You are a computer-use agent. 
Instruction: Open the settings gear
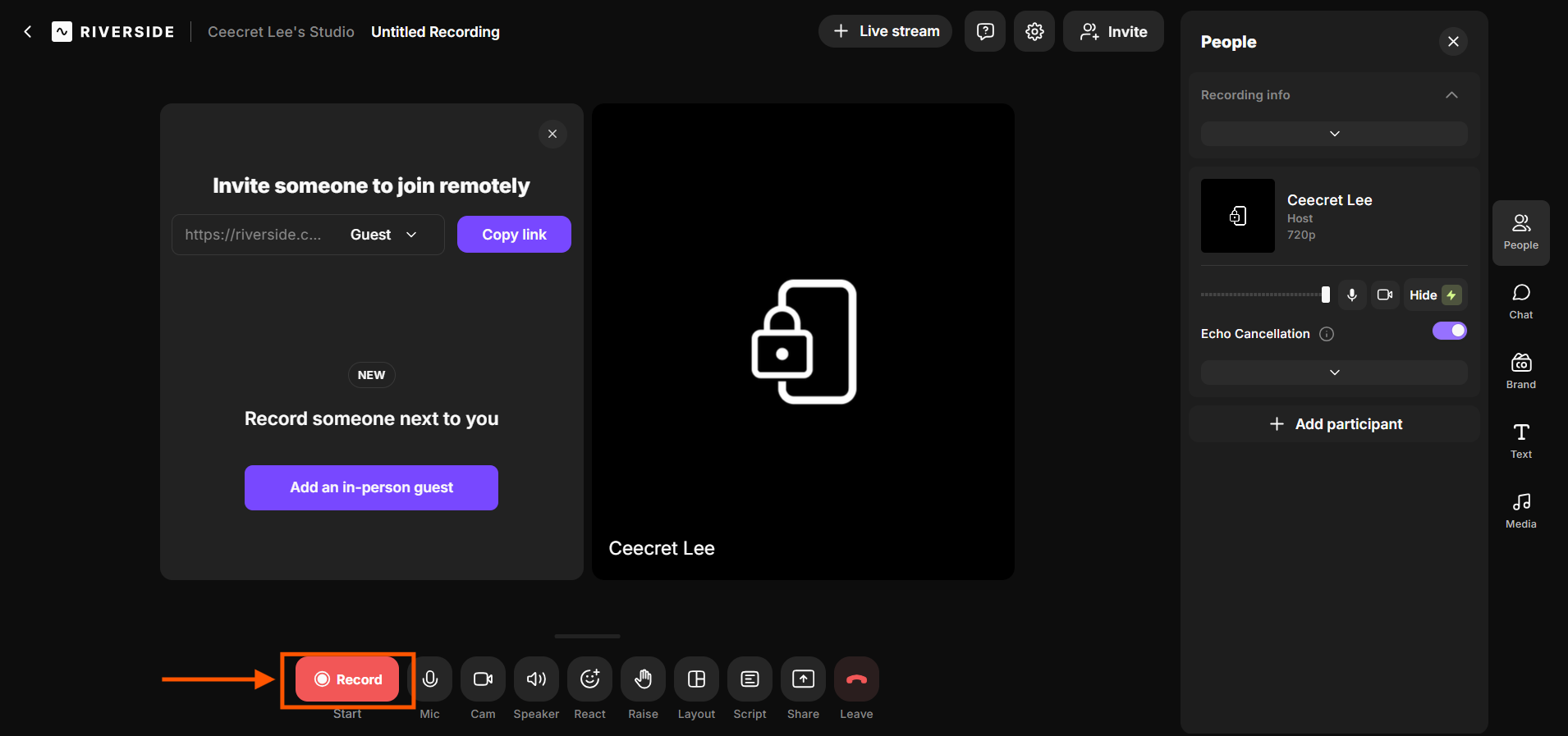click(1034, 31)
